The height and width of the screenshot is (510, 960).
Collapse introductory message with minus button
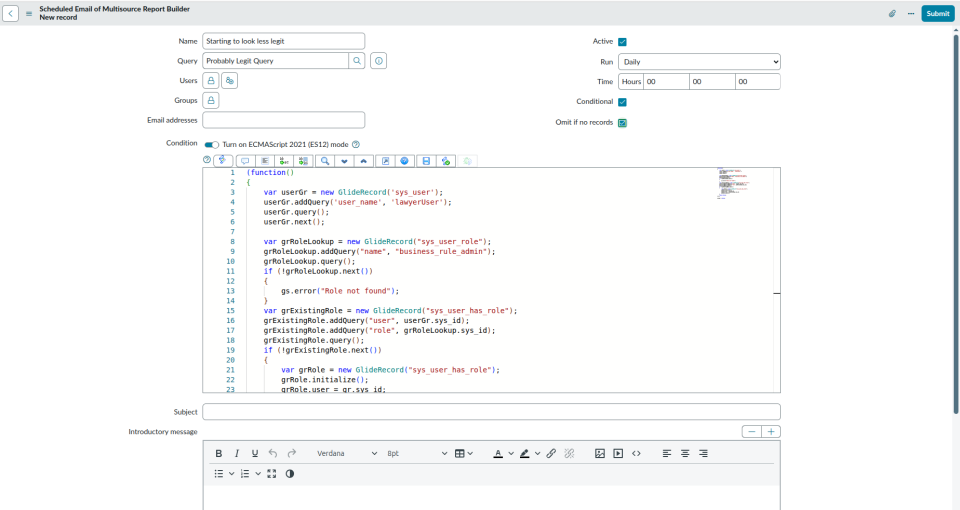(752, 432)
